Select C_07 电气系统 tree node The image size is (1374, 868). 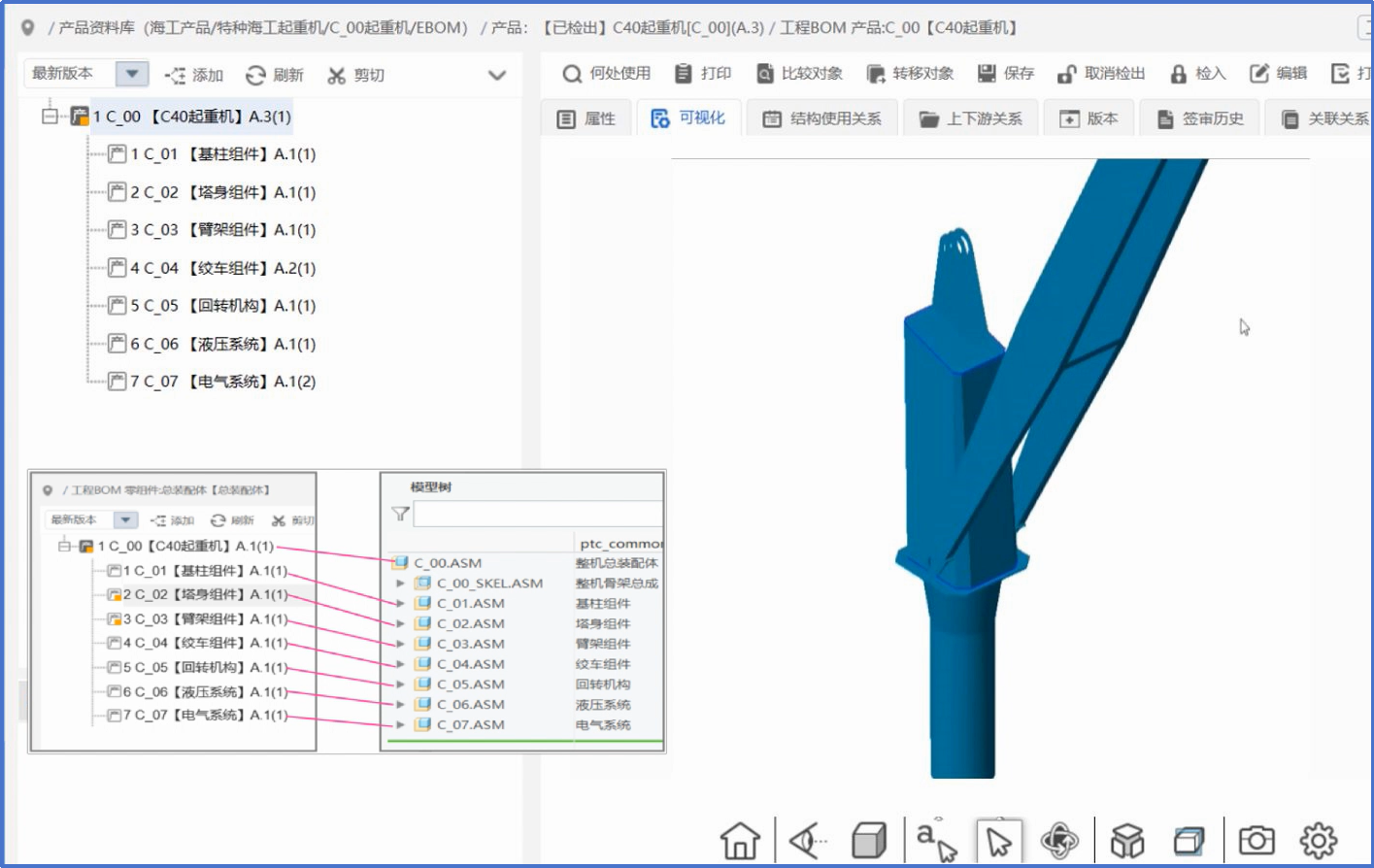[x=222, y=382]
